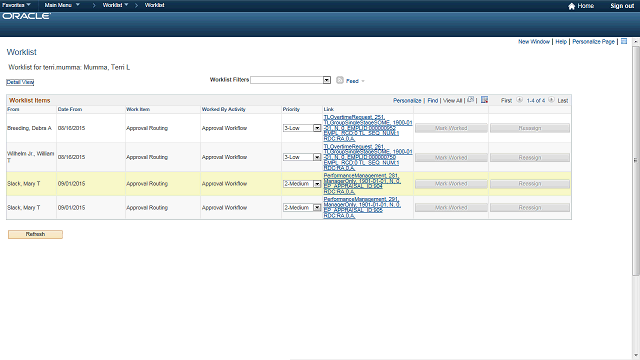
Task: Click Sign out
Action: pos(622,6)
